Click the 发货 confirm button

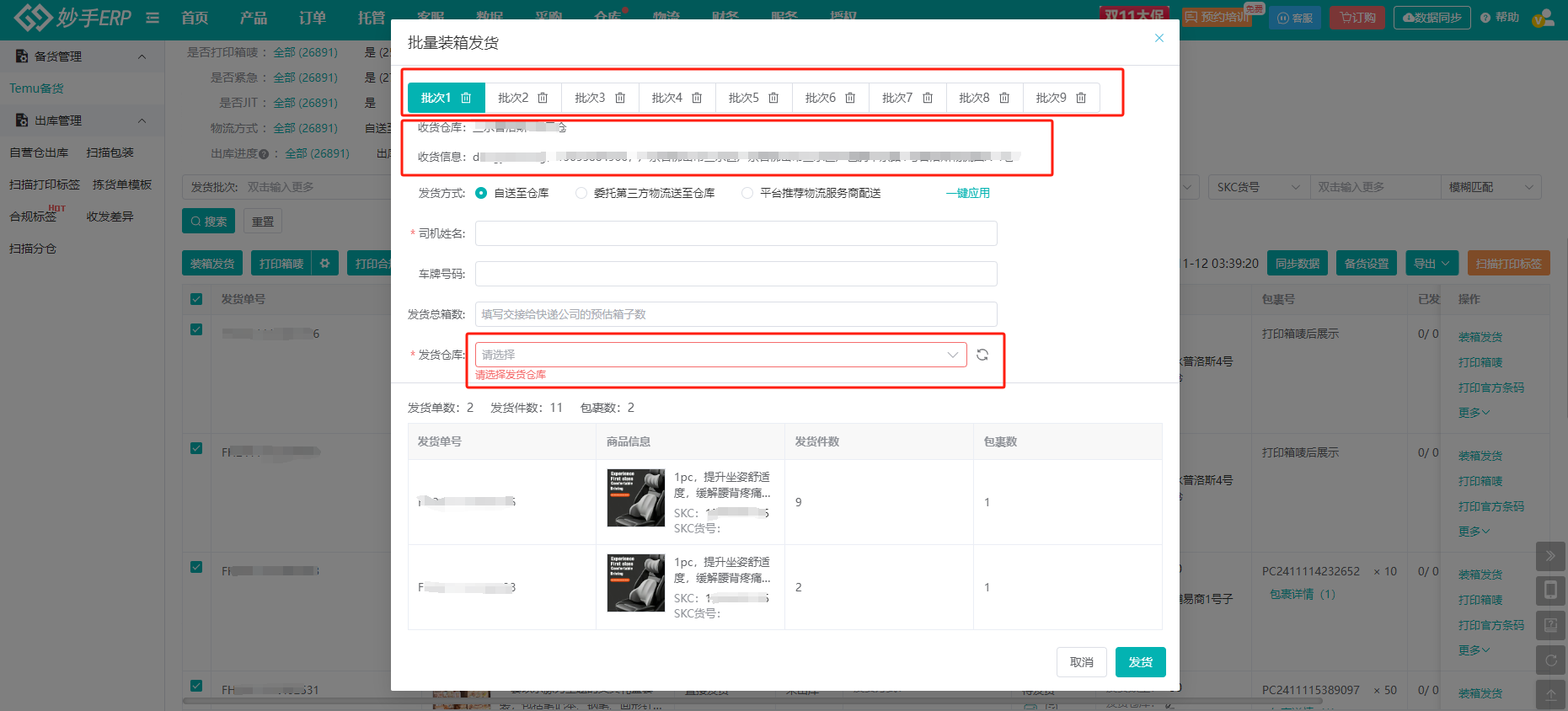click(1140, 662)
